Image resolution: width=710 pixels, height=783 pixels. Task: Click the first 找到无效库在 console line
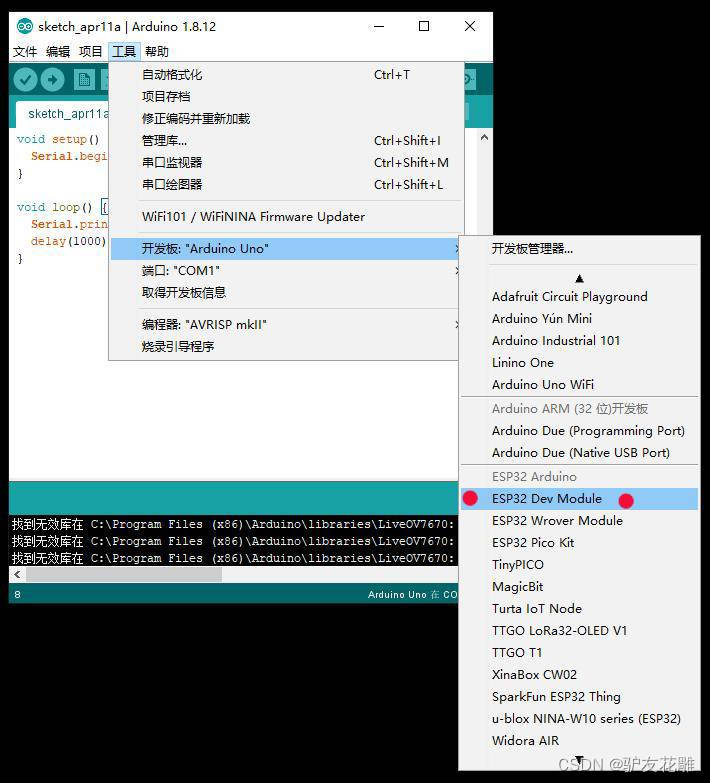tap(234, 524)
